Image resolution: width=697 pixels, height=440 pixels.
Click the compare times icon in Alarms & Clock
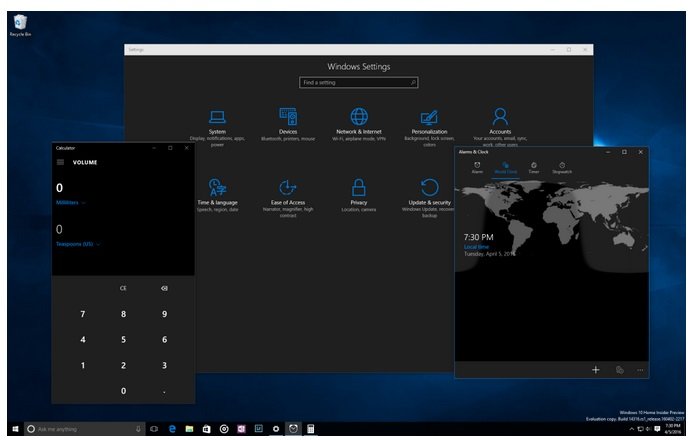click(620, 370)
